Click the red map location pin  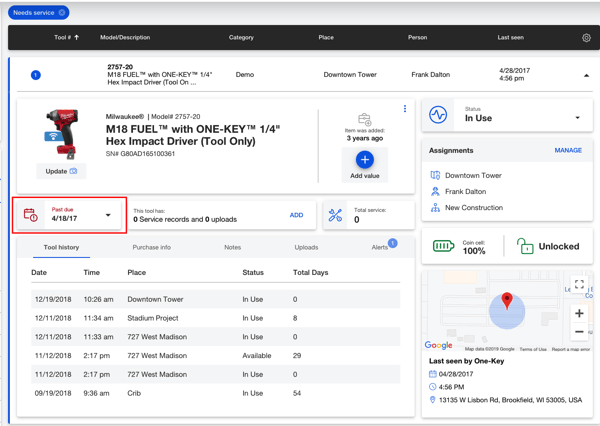[507, 300]
